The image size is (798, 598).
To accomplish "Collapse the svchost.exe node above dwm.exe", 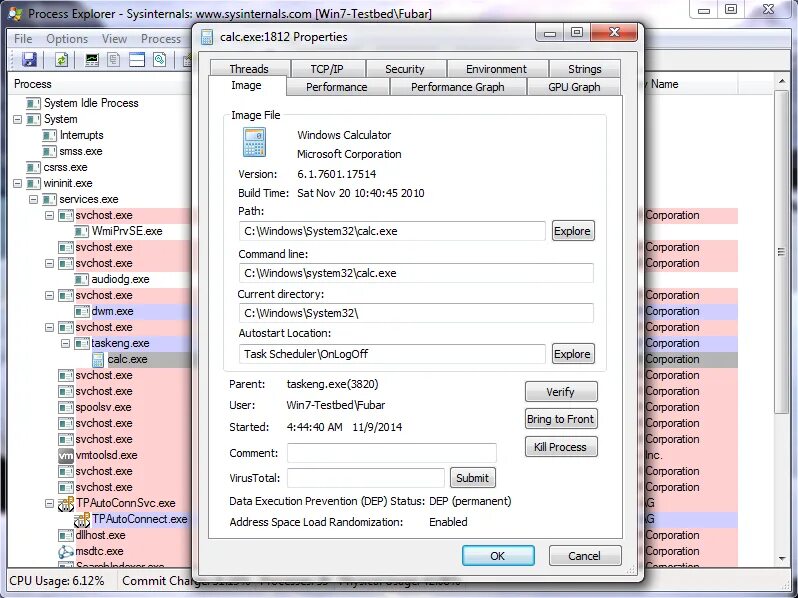I will [x=49, y=295].
